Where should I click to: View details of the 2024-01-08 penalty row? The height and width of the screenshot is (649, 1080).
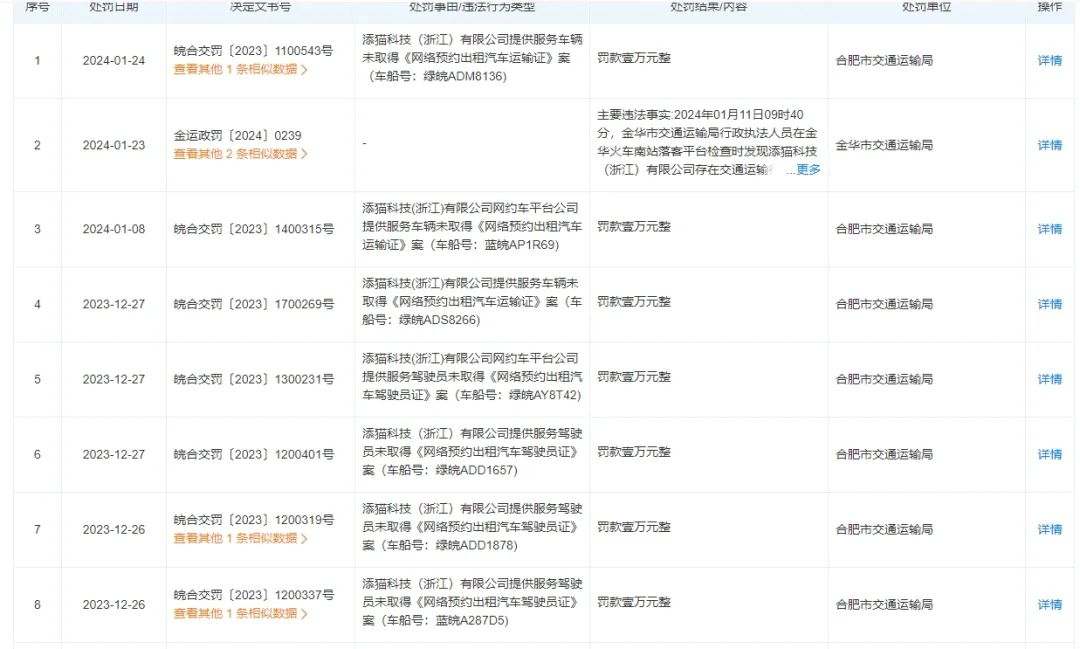click(x=1048, y=229)
